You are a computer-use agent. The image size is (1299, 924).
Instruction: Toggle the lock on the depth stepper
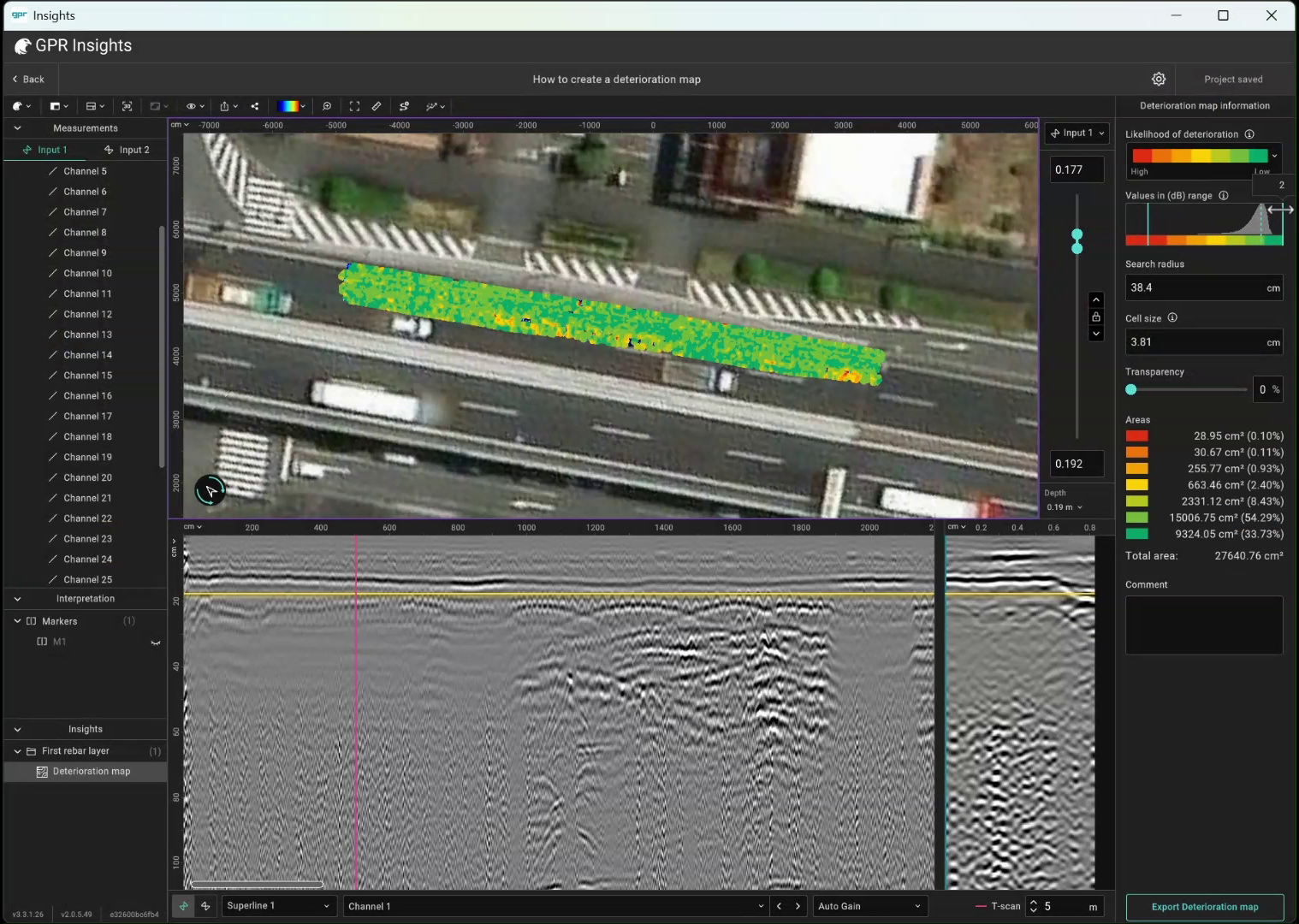(x=1096, y=317)
